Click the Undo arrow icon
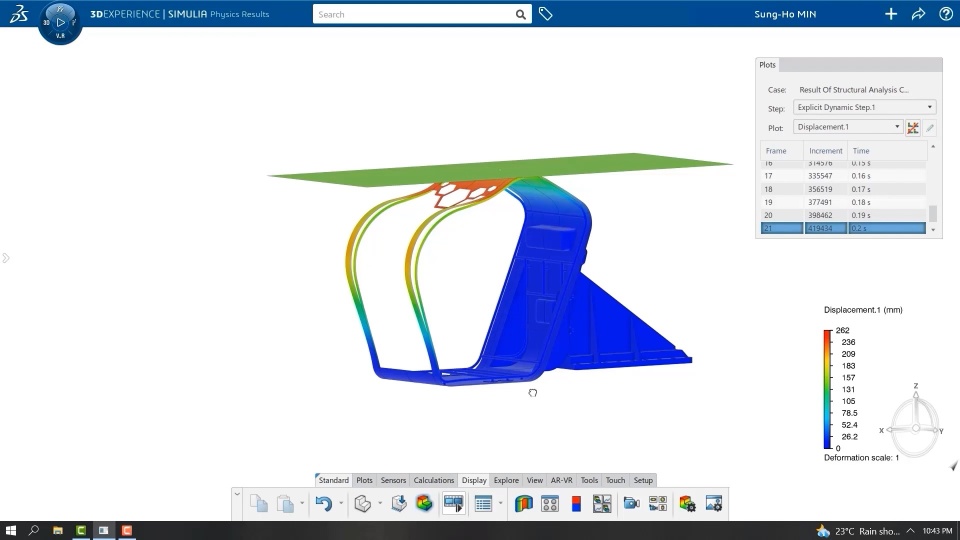960x540 pixels. pos(324,504)
